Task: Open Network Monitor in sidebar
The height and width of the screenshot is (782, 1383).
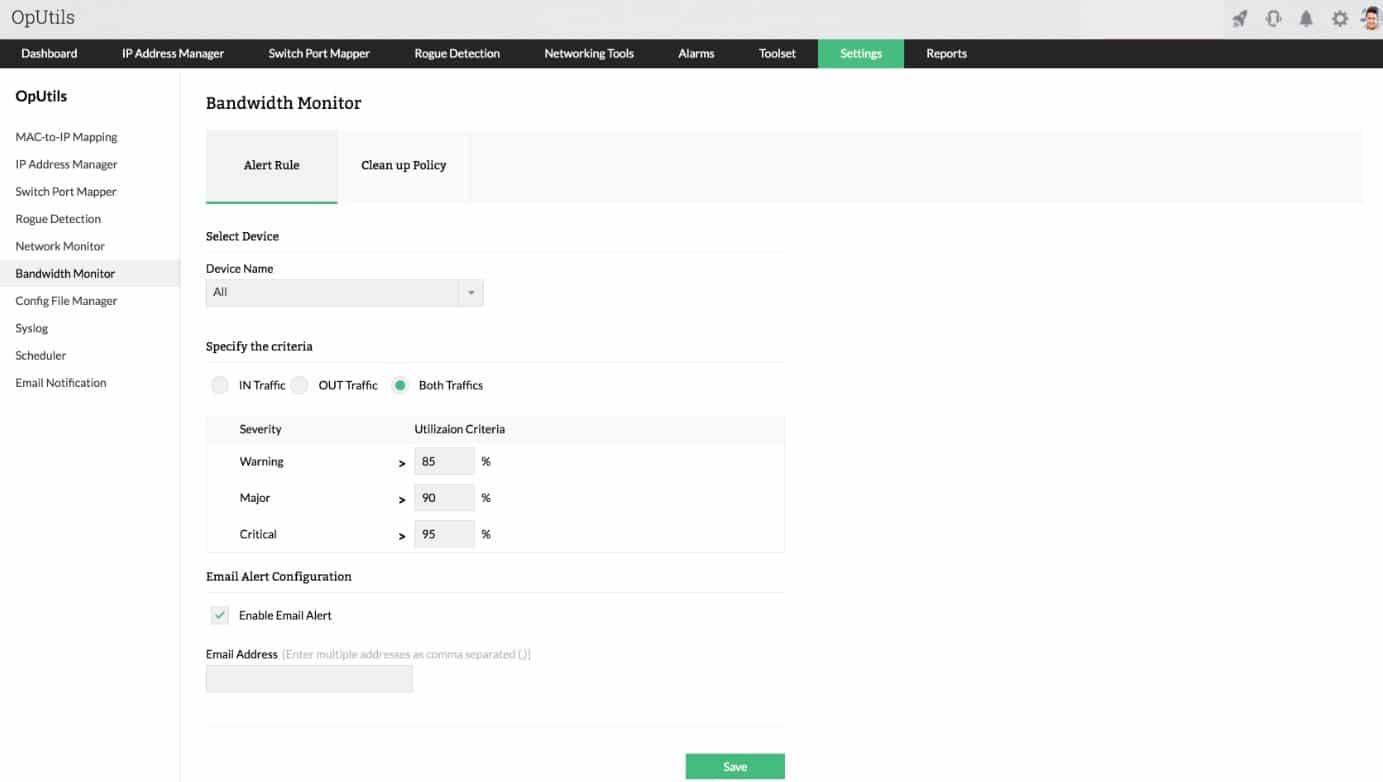Action: click(60, 246)
